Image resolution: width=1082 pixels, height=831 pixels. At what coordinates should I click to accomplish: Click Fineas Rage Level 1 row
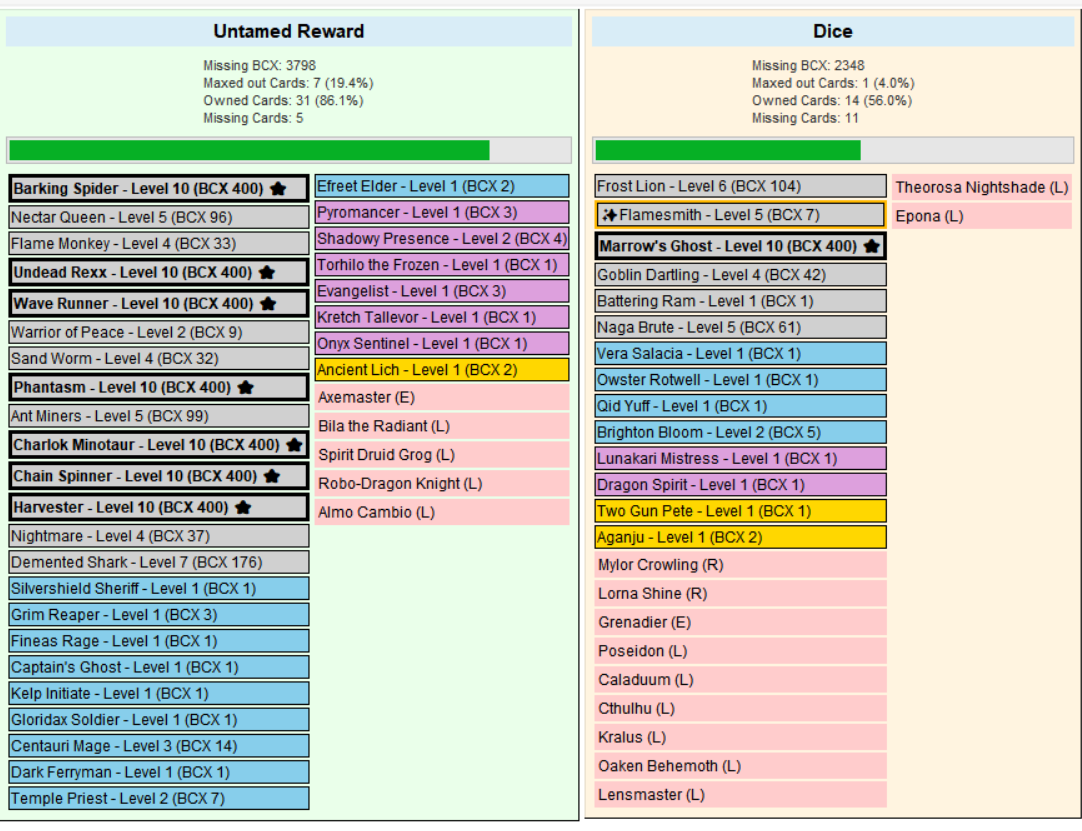tap(159, 641)
